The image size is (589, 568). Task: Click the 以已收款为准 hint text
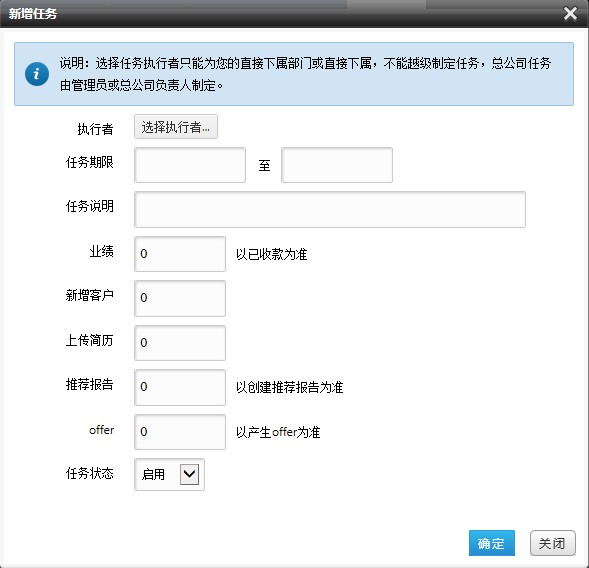click(272, 254)
